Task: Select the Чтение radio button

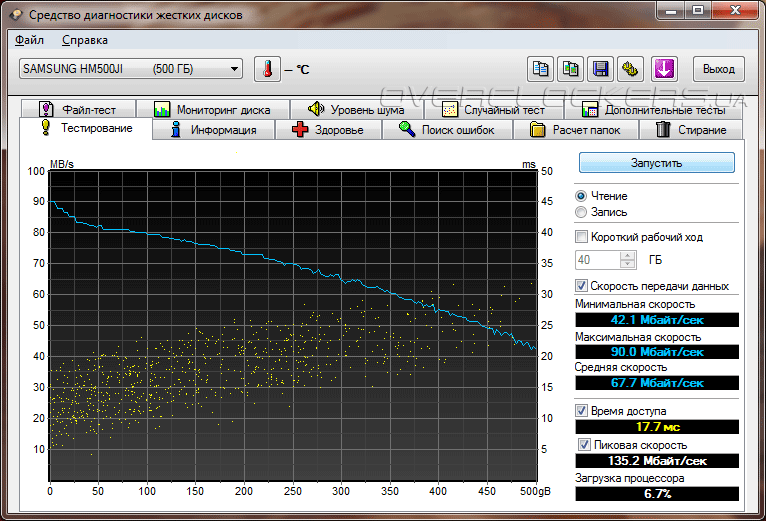Action: click(x=581, y=196)
